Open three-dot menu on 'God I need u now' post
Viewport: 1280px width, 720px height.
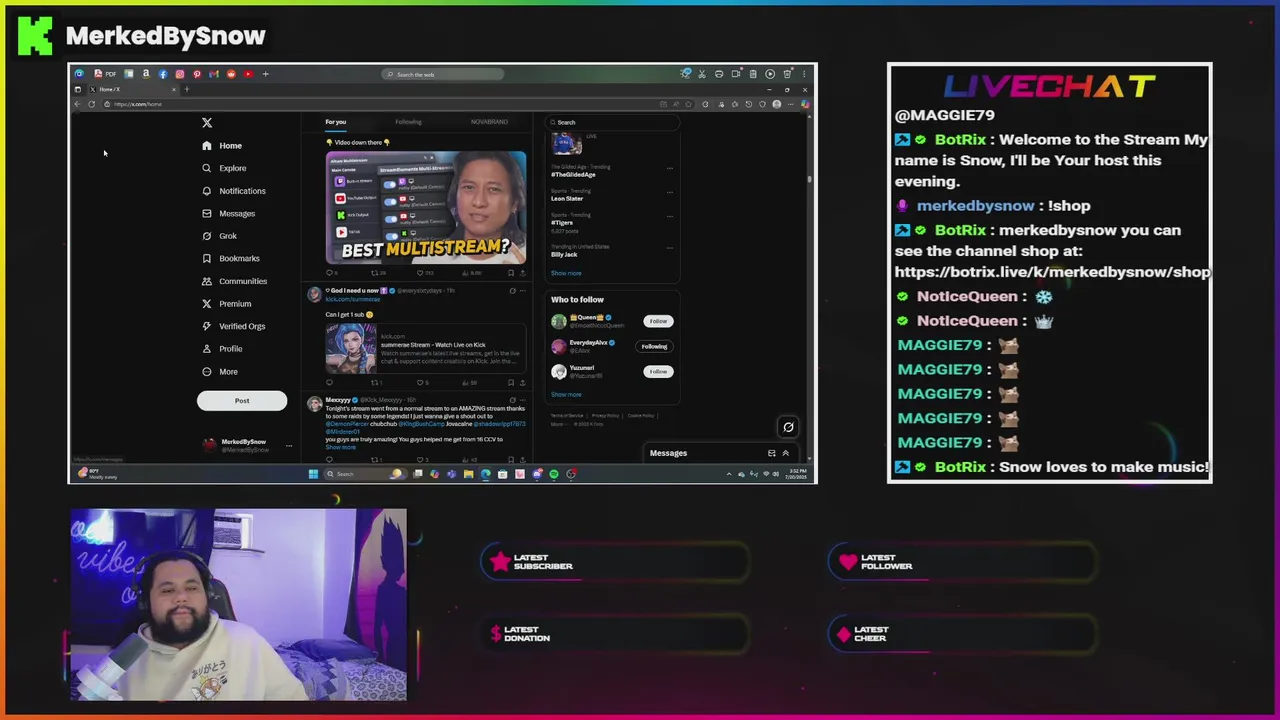pyautogui.click(x=523, y=291)
